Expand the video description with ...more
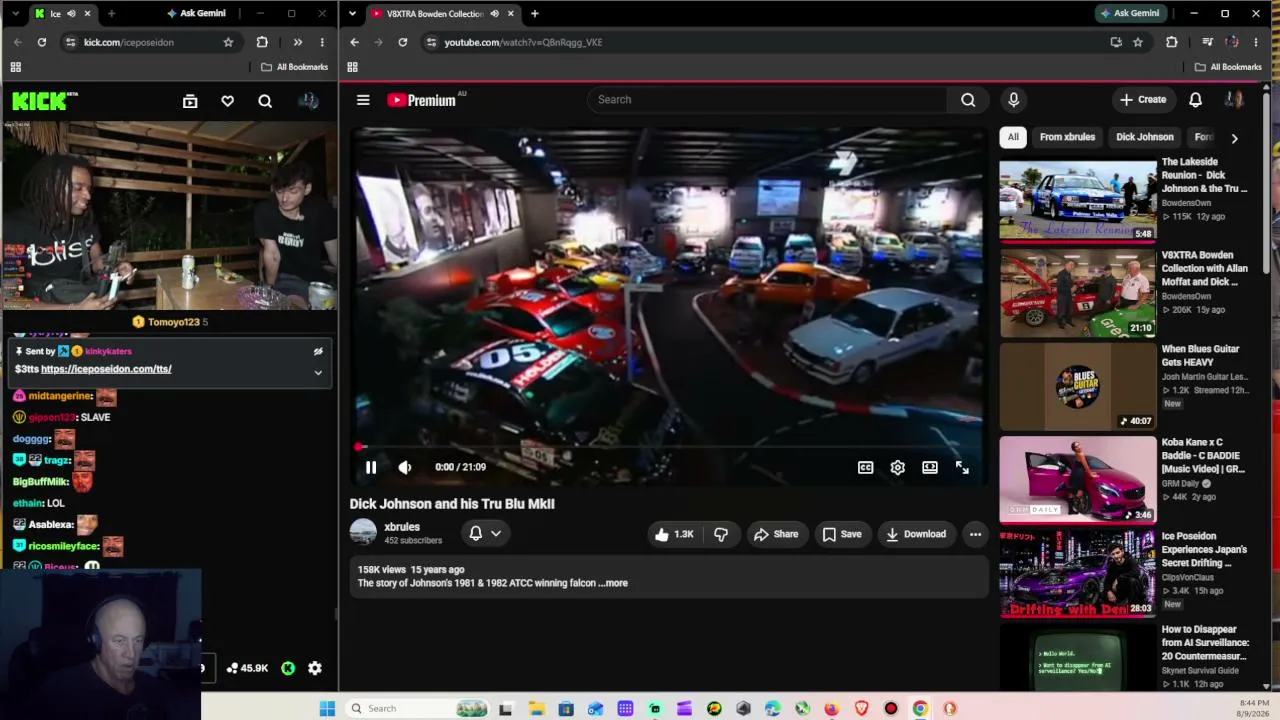Image resolution: width=1280 pixels, height=720 pixels. [613, 583]
